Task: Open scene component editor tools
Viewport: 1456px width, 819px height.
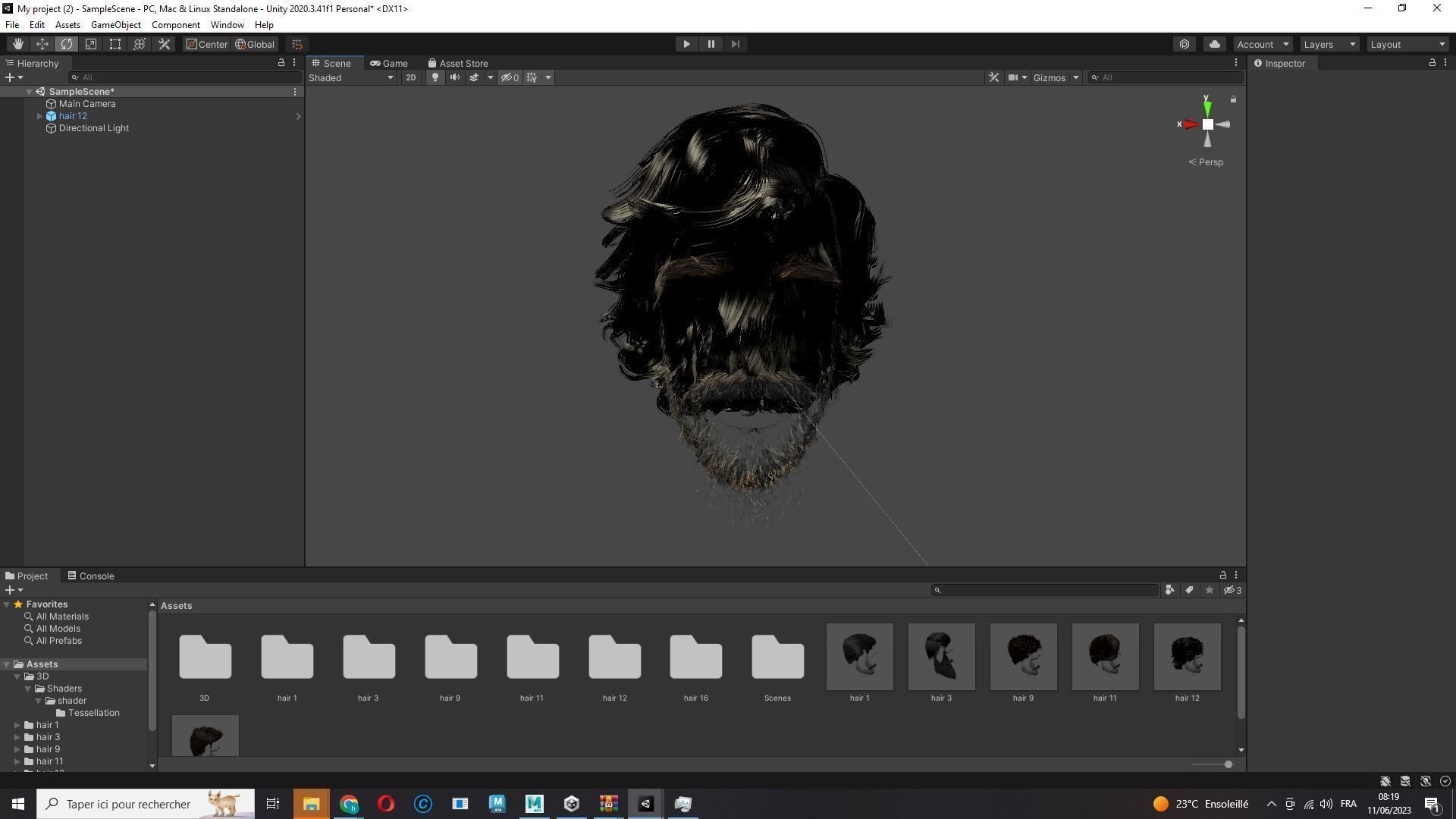Action: pyautogui.click(x=993, y=77)
